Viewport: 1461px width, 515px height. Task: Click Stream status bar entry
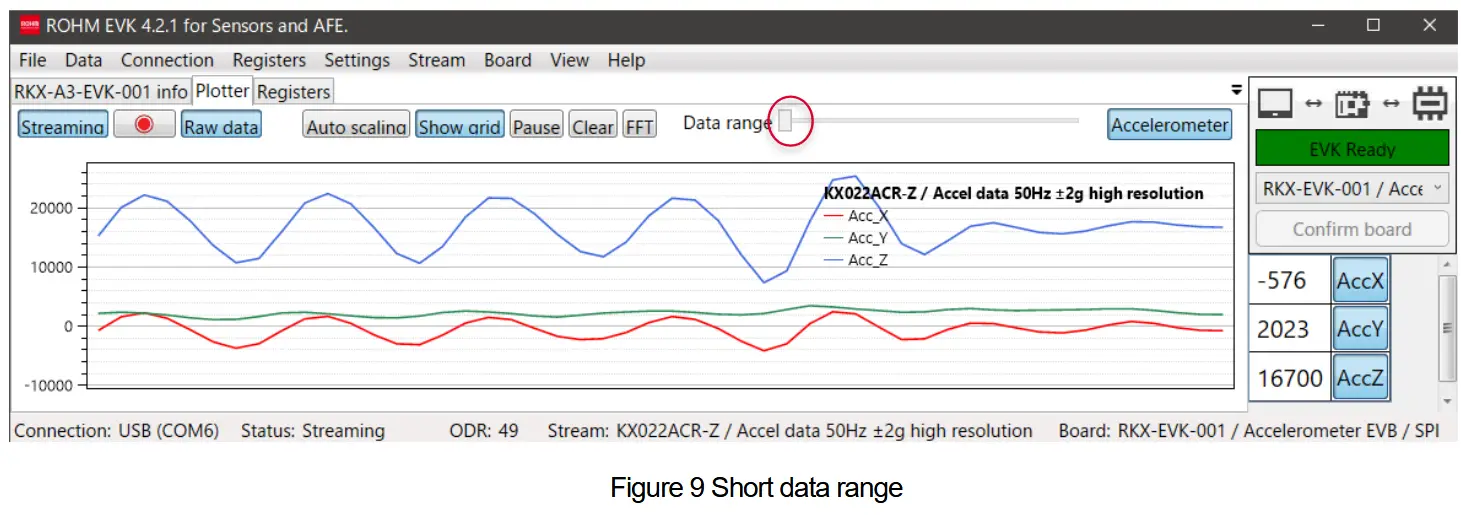(x=790, y=431)
